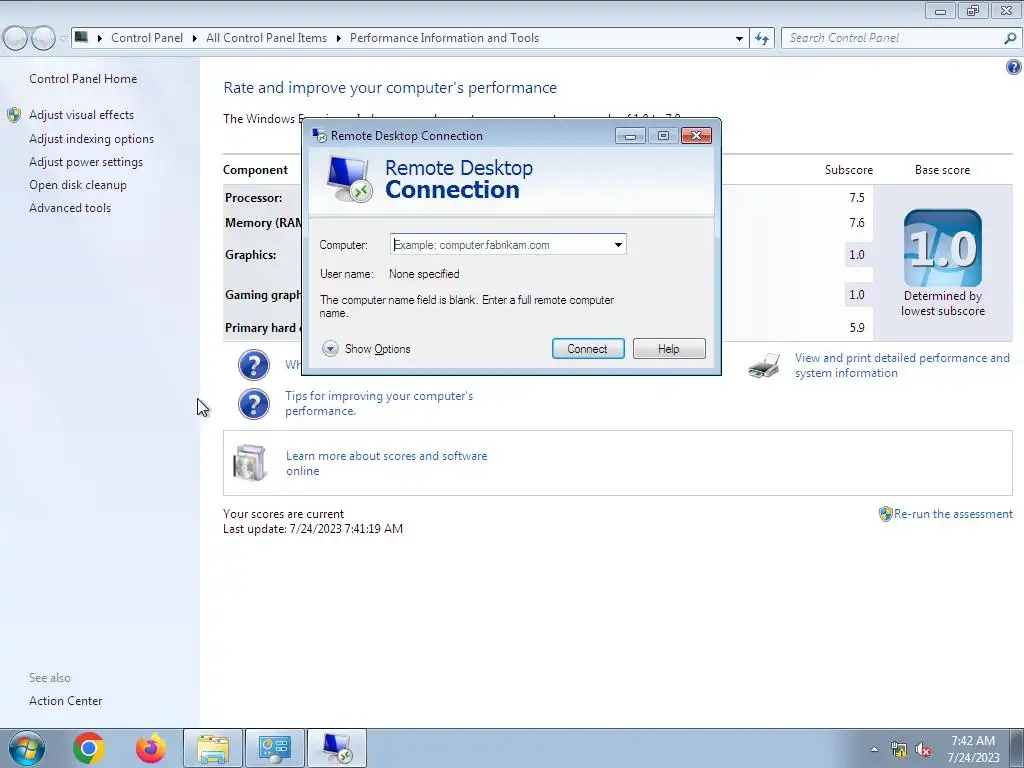Expand the Control Panel breadcrumb arrow

coord(195,39)
